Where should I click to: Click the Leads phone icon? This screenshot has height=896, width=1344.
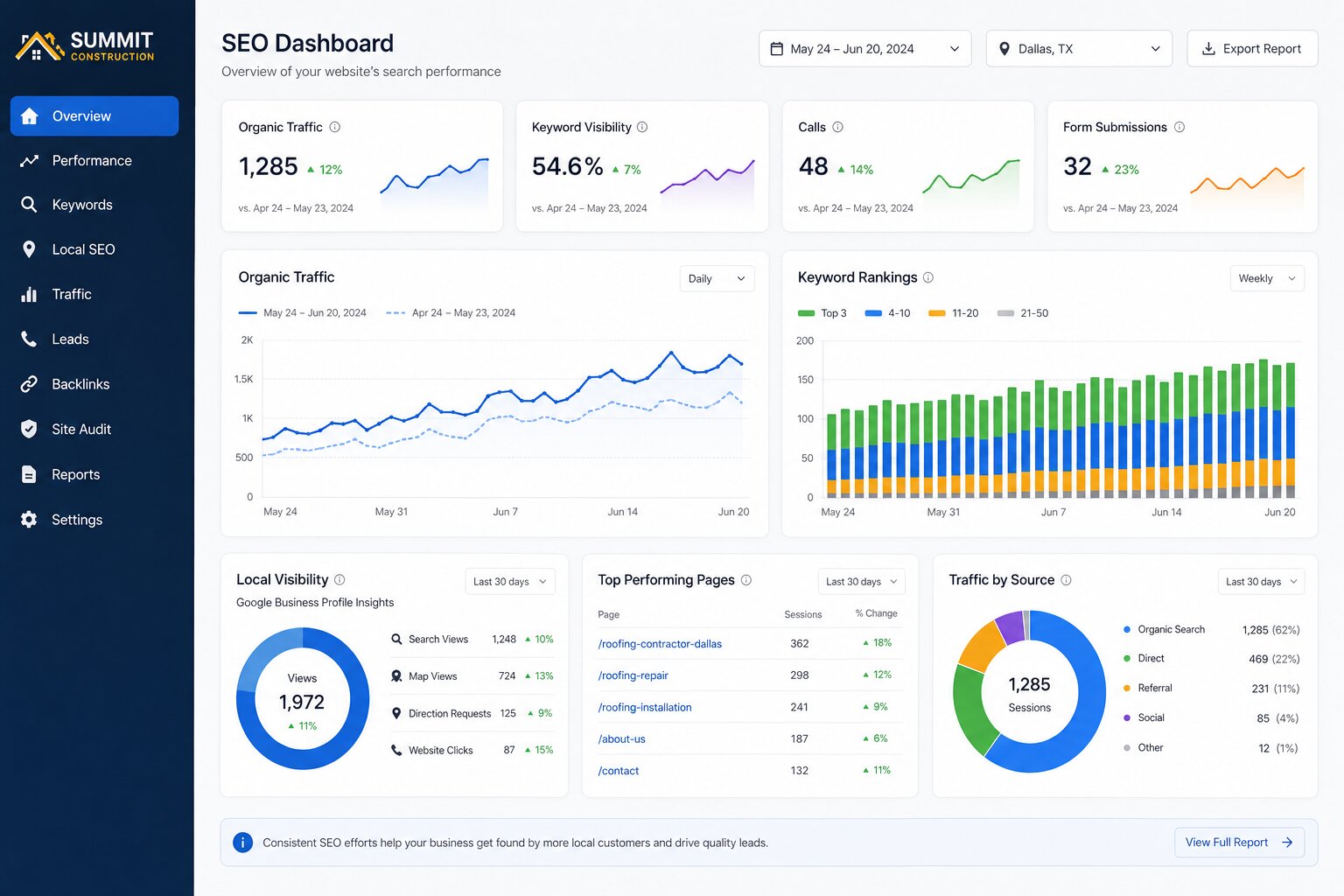(29, 339)
